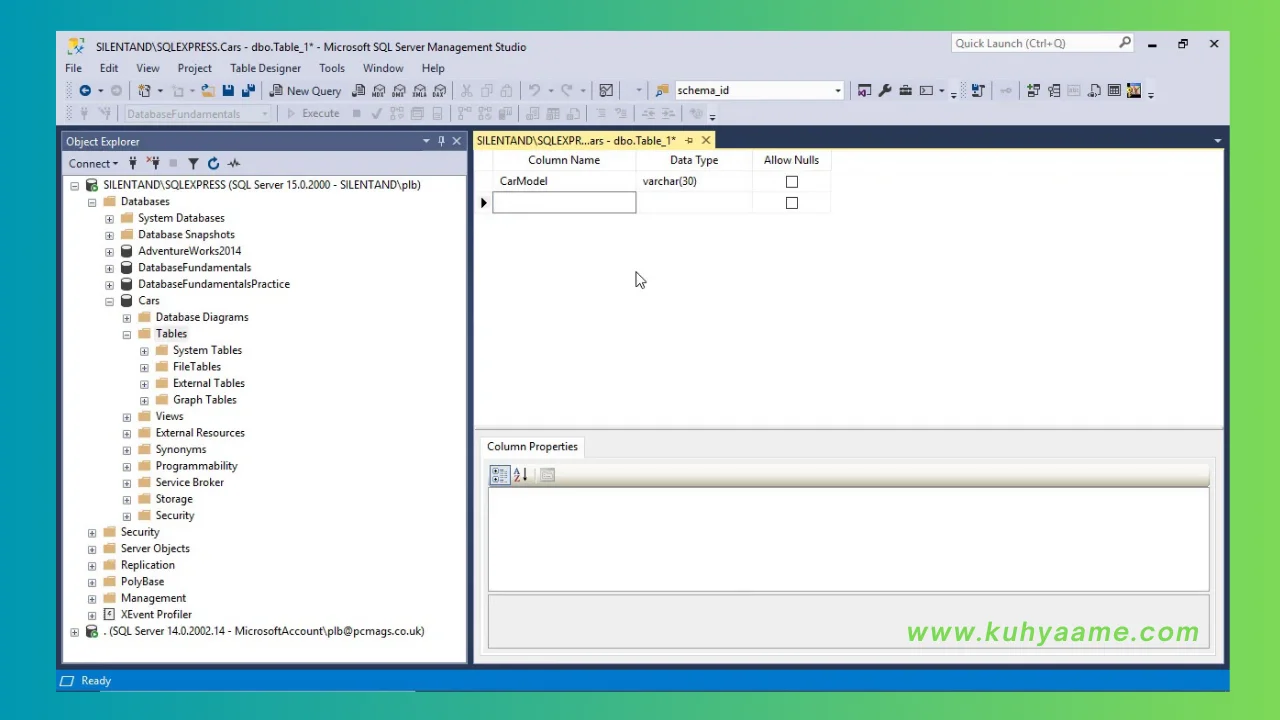
Task: Click the Manage XML Indexes icon
Action: click(1094, 90)
